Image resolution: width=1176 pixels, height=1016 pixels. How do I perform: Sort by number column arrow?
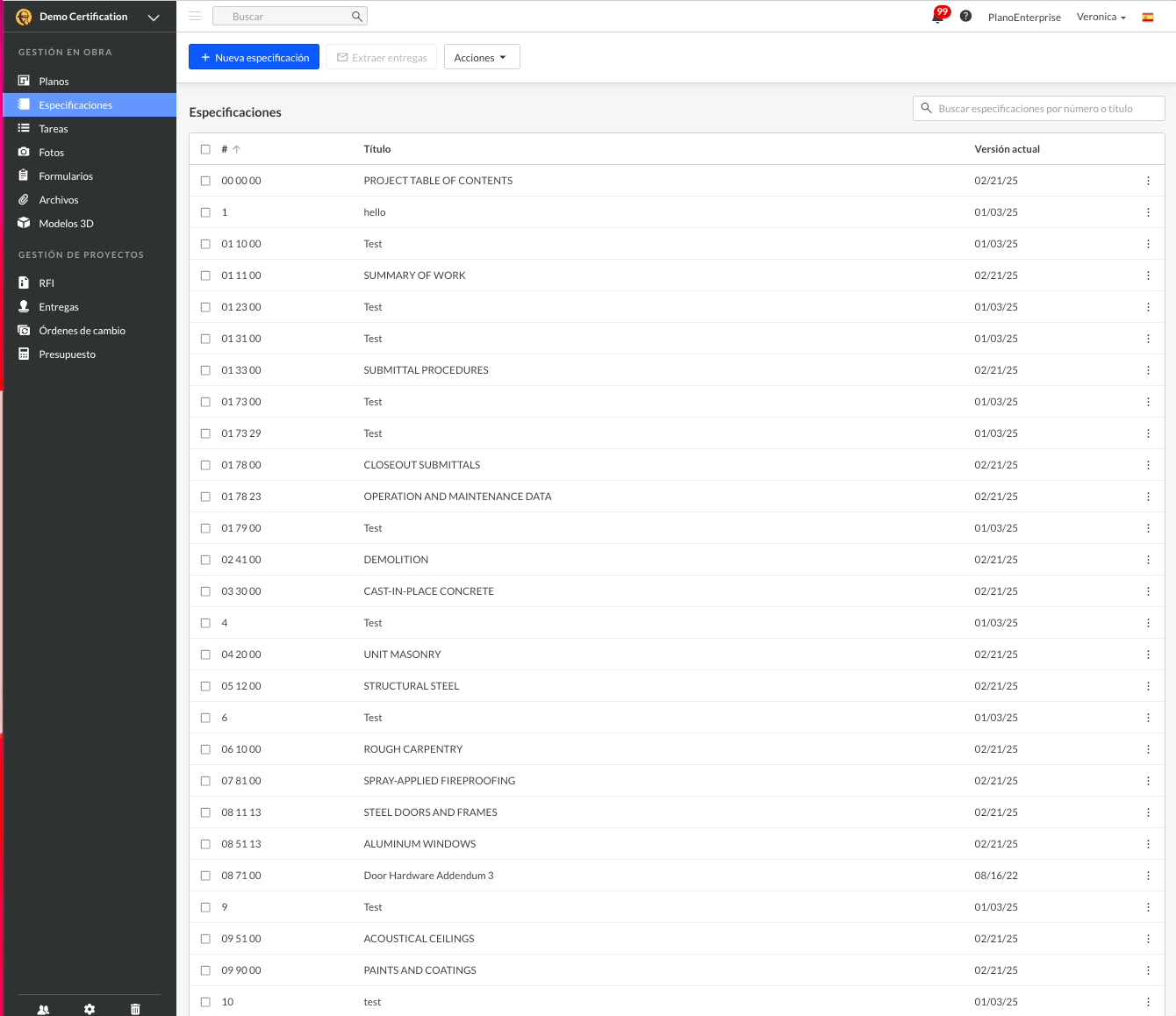point(236,149)
